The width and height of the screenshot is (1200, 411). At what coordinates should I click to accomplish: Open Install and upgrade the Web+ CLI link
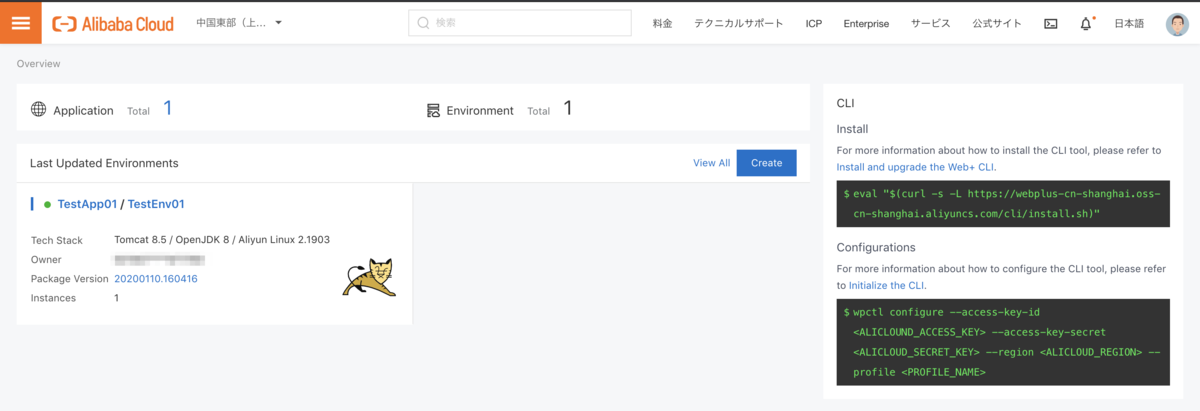tap(916, 167)
